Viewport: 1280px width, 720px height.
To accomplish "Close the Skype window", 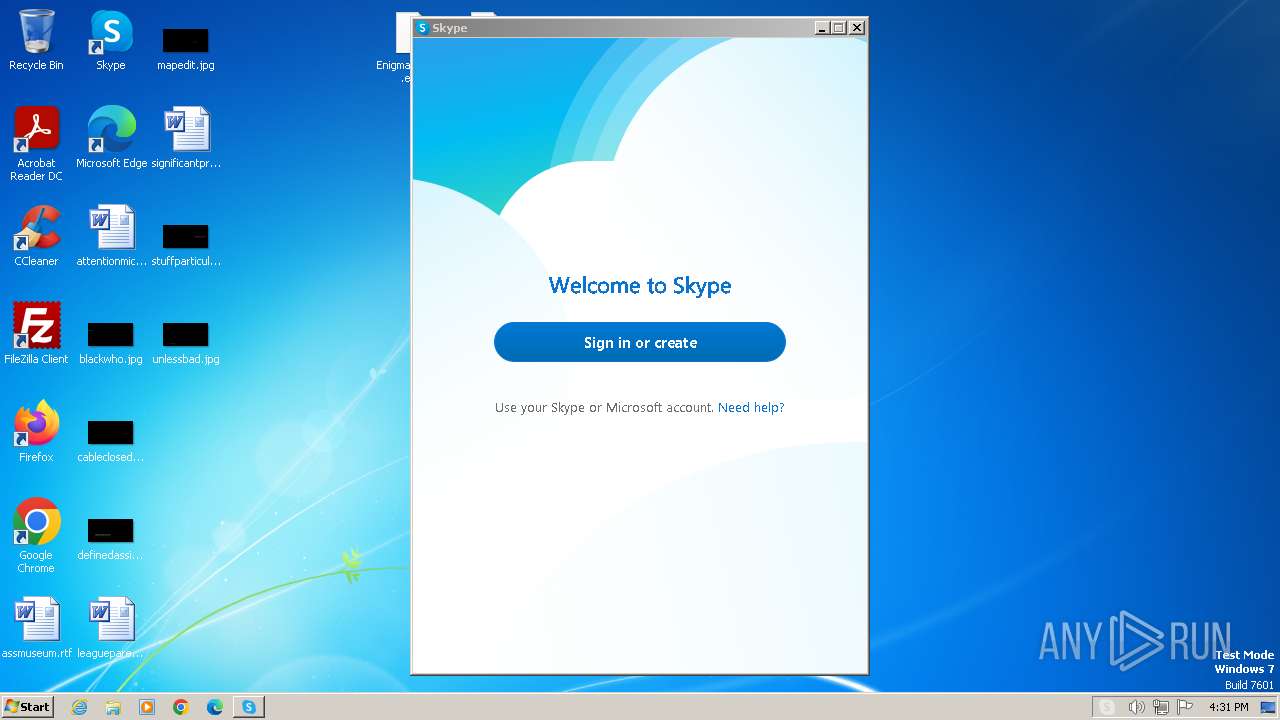I will (x=857, y=28).
